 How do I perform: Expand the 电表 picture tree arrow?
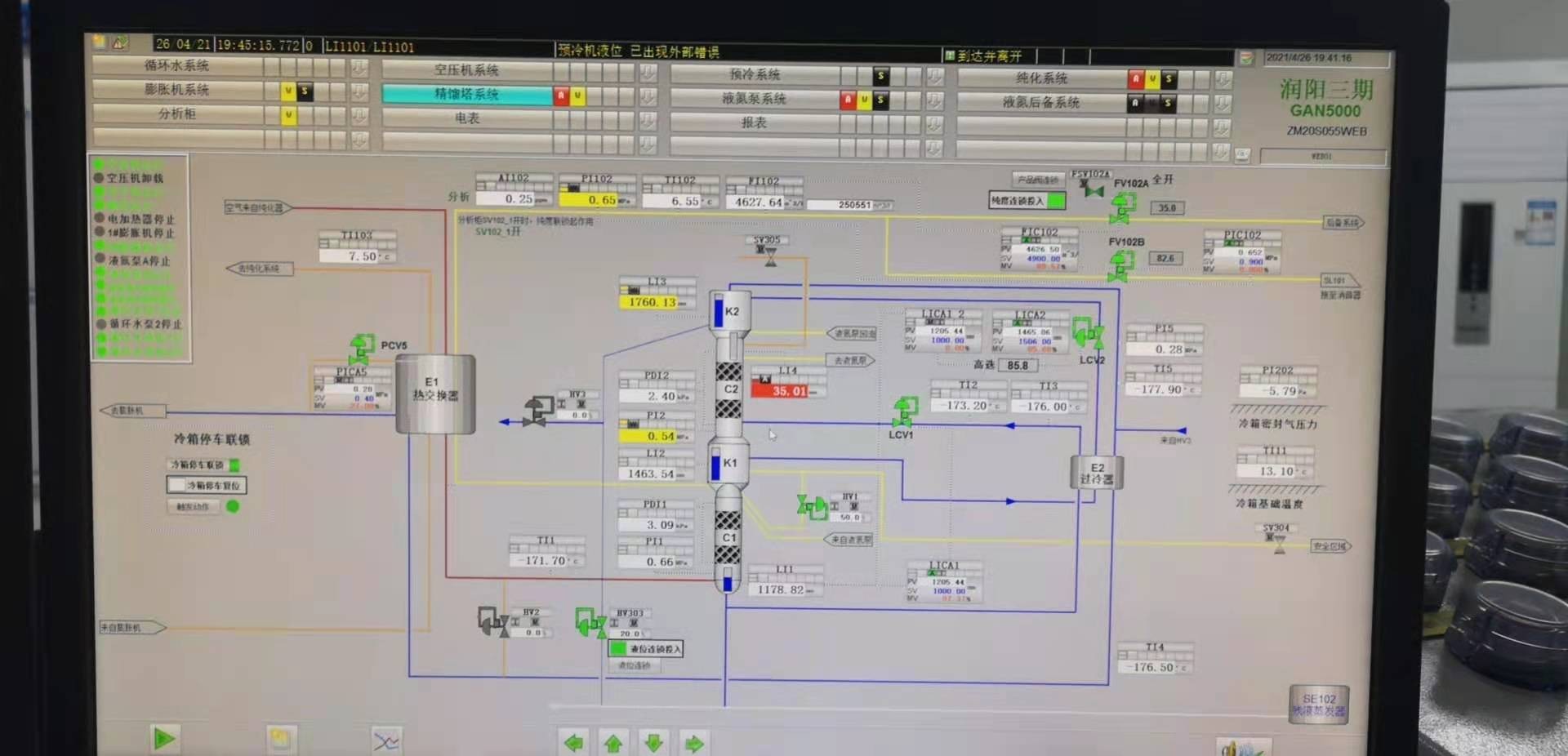[648, 121]
